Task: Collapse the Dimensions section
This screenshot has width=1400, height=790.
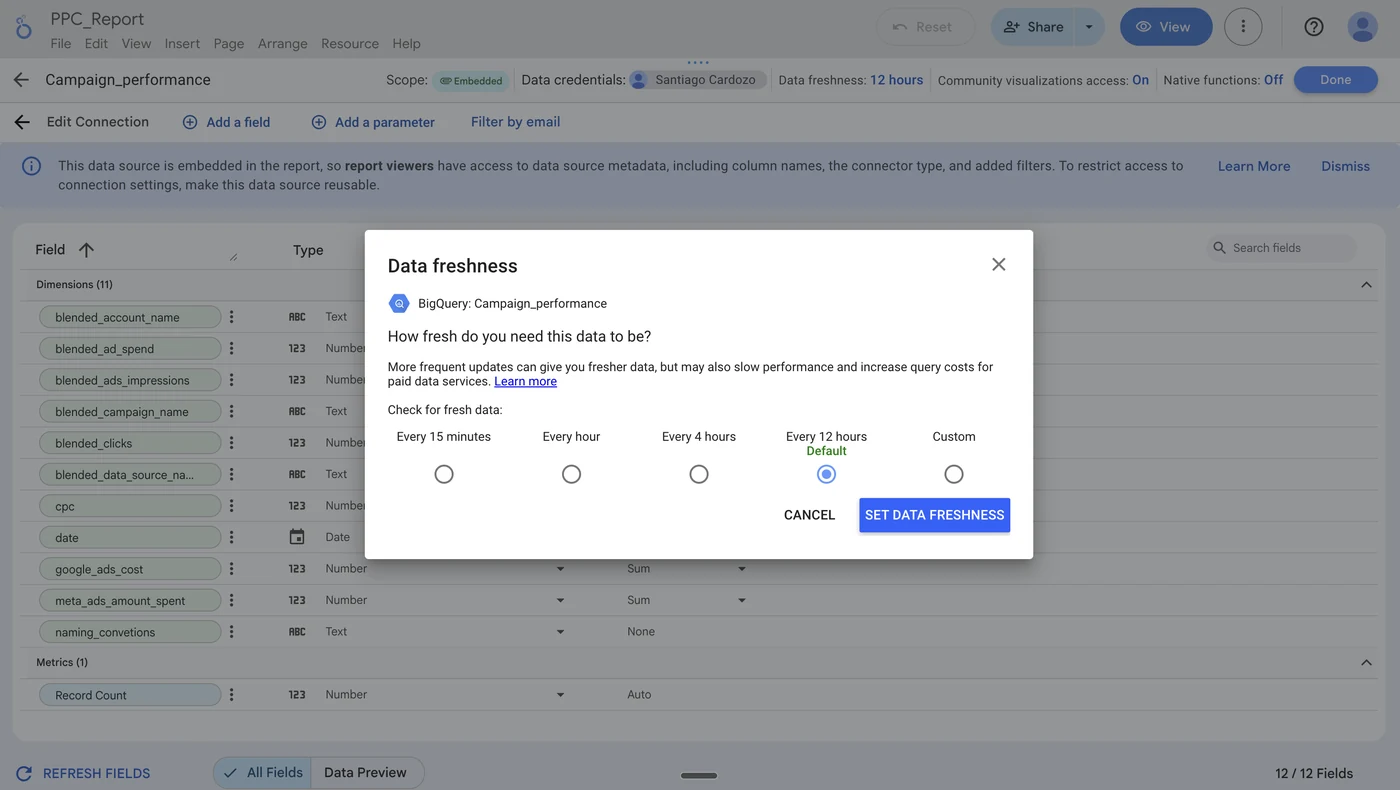Action: tap(1366, 284)
